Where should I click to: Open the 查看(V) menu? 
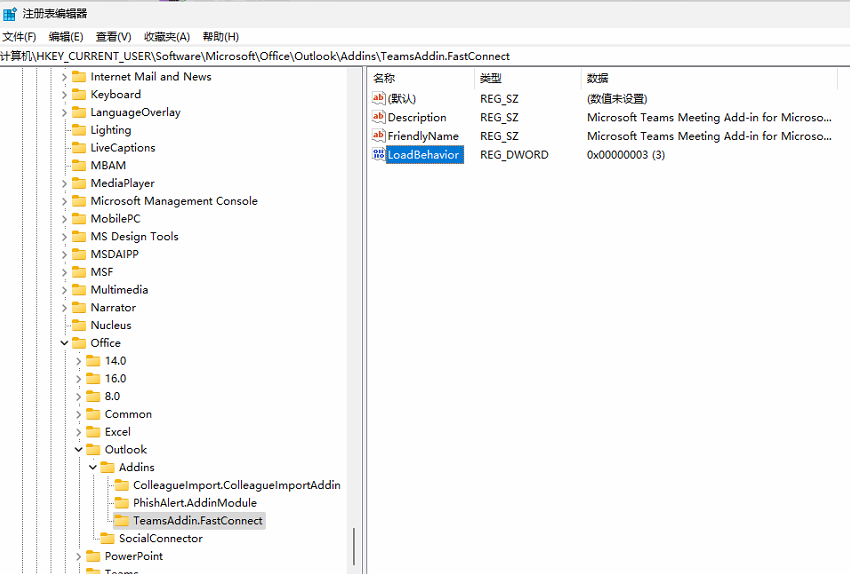(x=113, y=36)
